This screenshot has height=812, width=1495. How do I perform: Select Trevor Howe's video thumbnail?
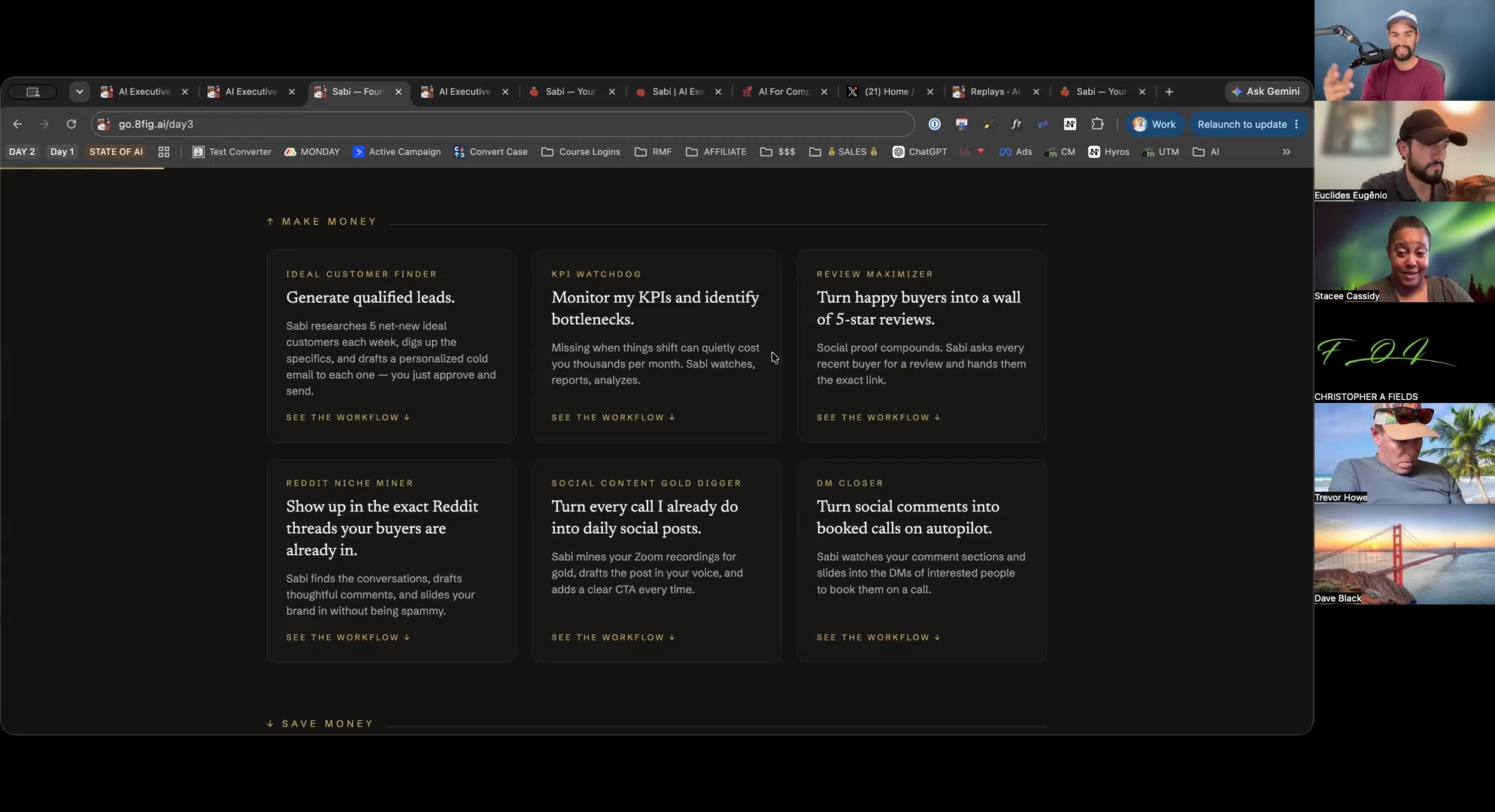click(1404, 453)
